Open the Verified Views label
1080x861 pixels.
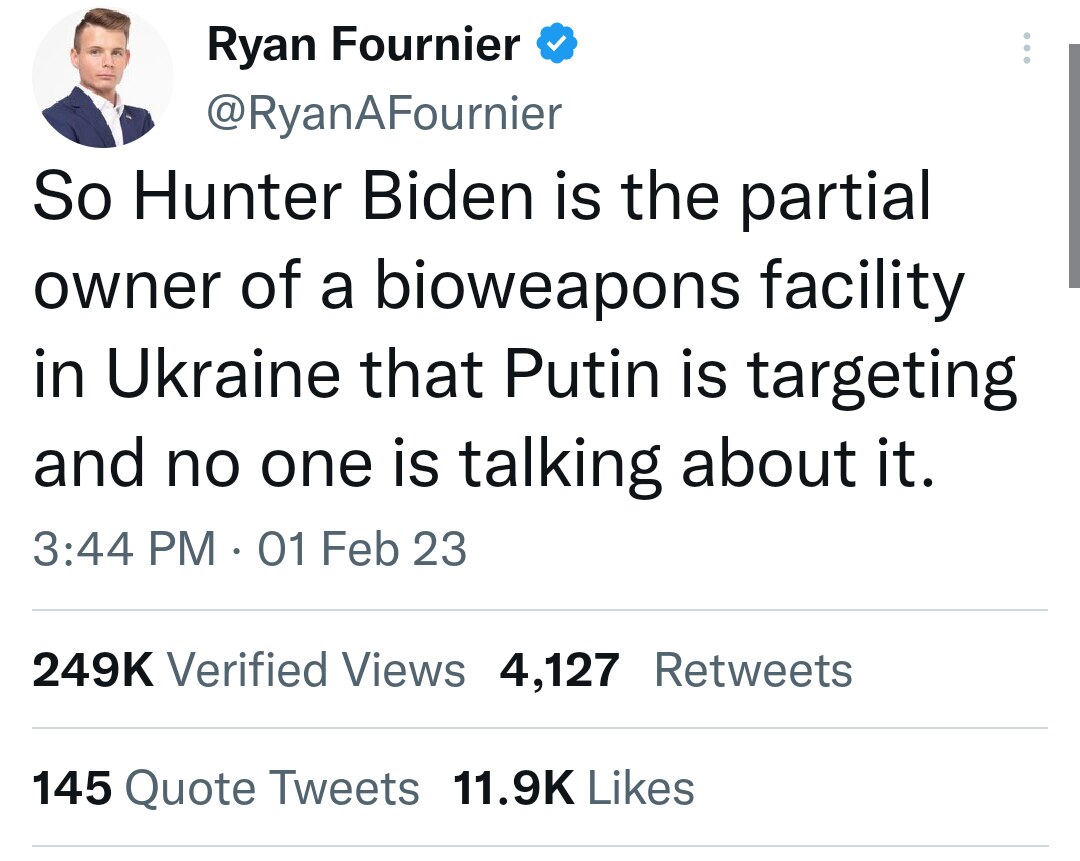coord(316,670)
